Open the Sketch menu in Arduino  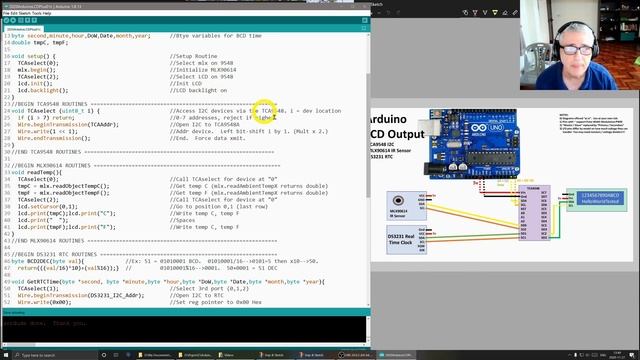24,13
